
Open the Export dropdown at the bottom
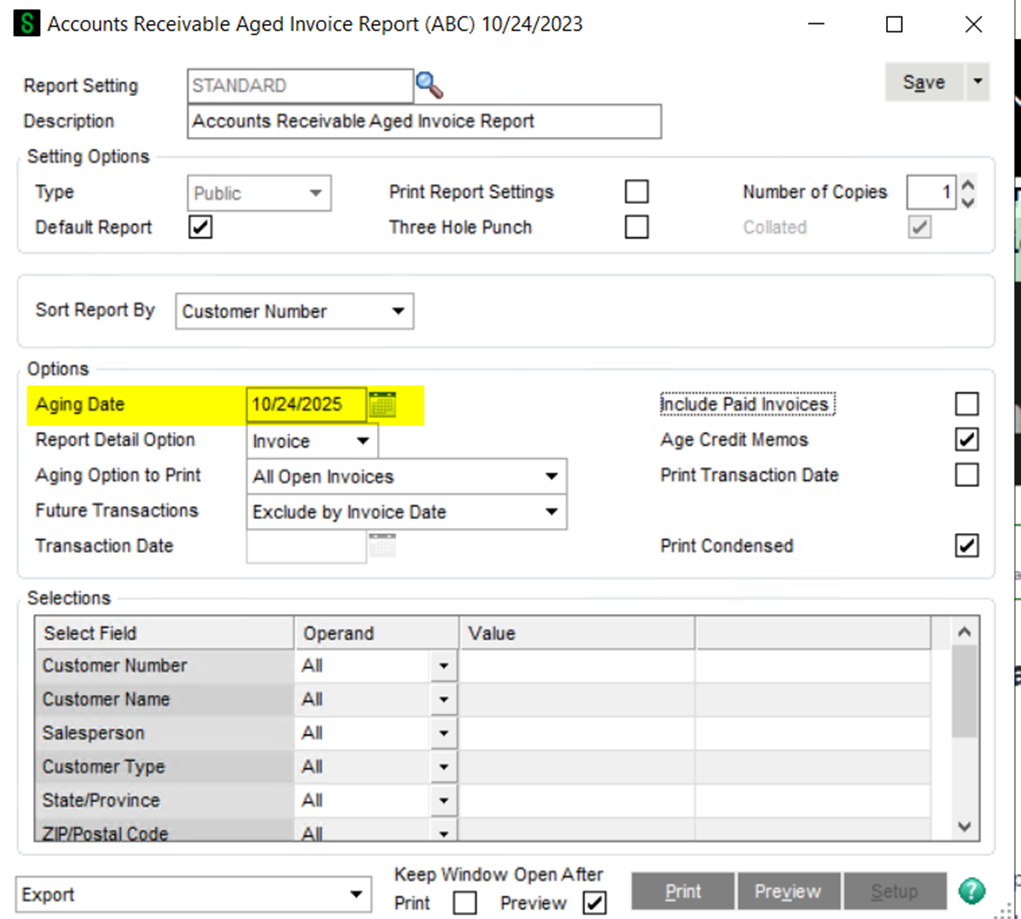coord(355,893)
